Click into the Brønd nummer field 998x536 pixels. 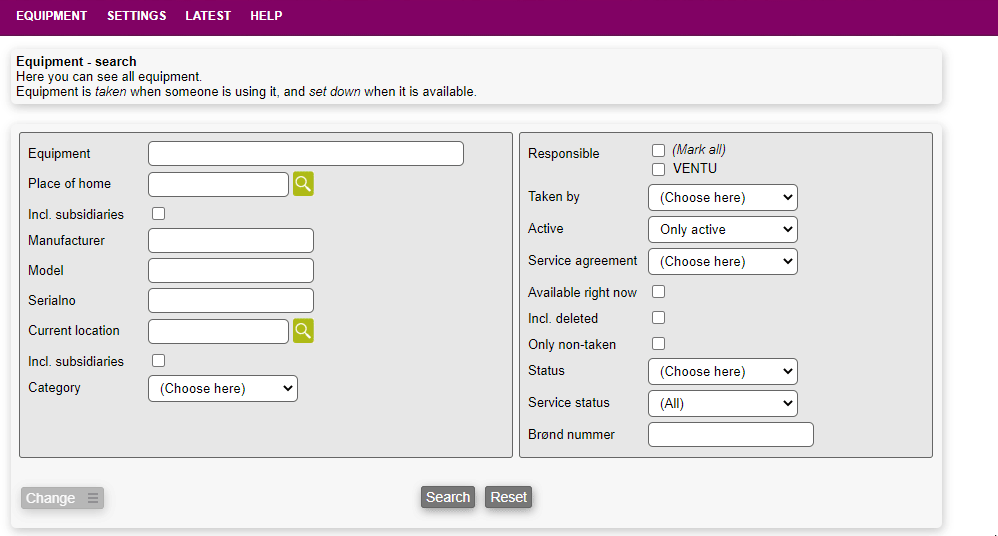tap(730, 434)
